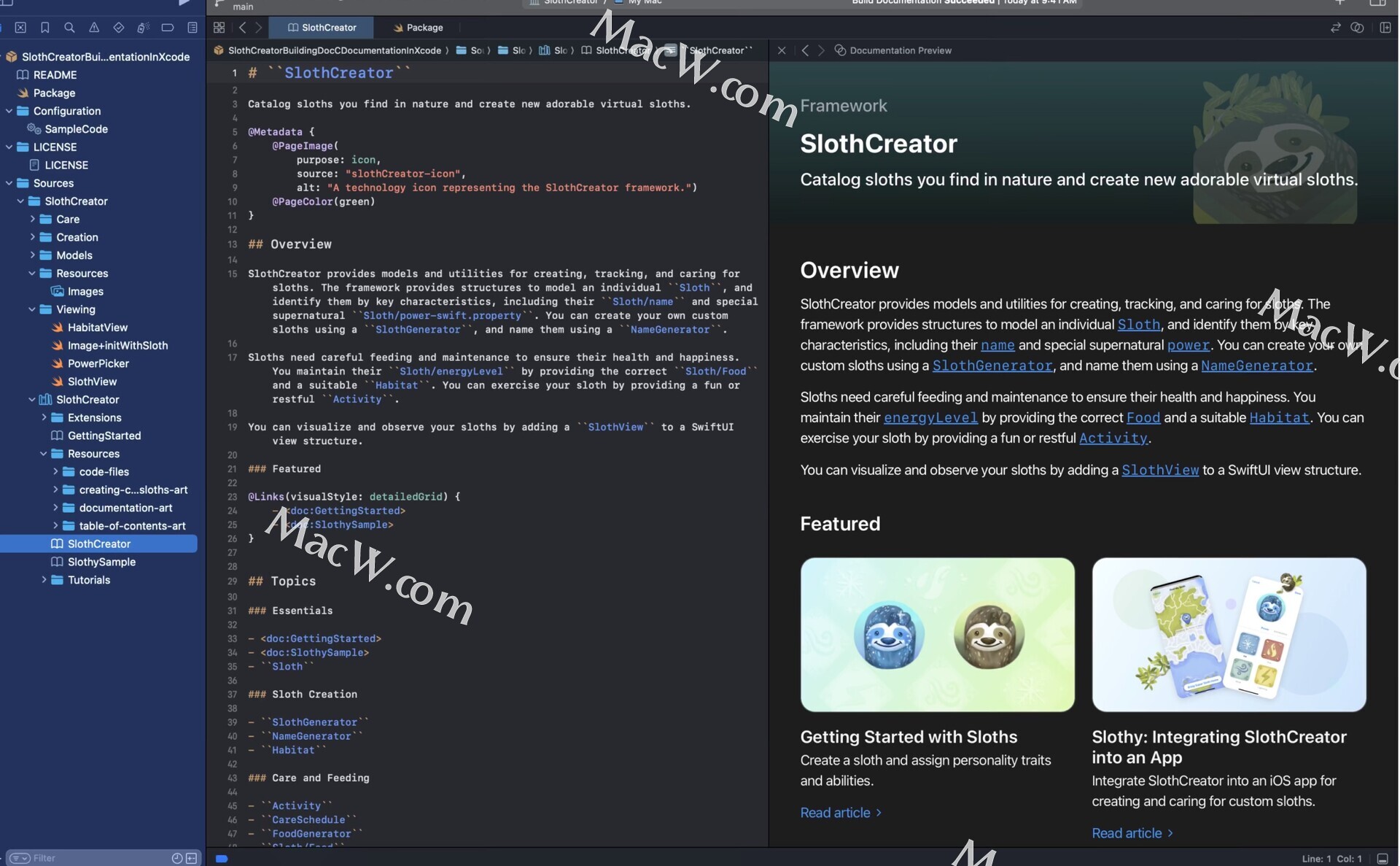Image resolution: width=1400 pixels, height=866 pixels.
Task: Open the NameGenerator documentation link
Action: pyautogui.click(x=1256, y=366)
